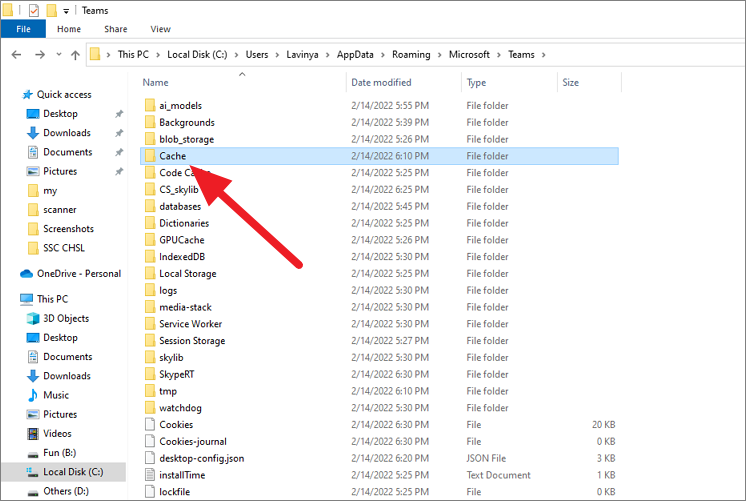Select the Cookies-journal file
This screenshot has width=746, height=501.
(193, 442)
